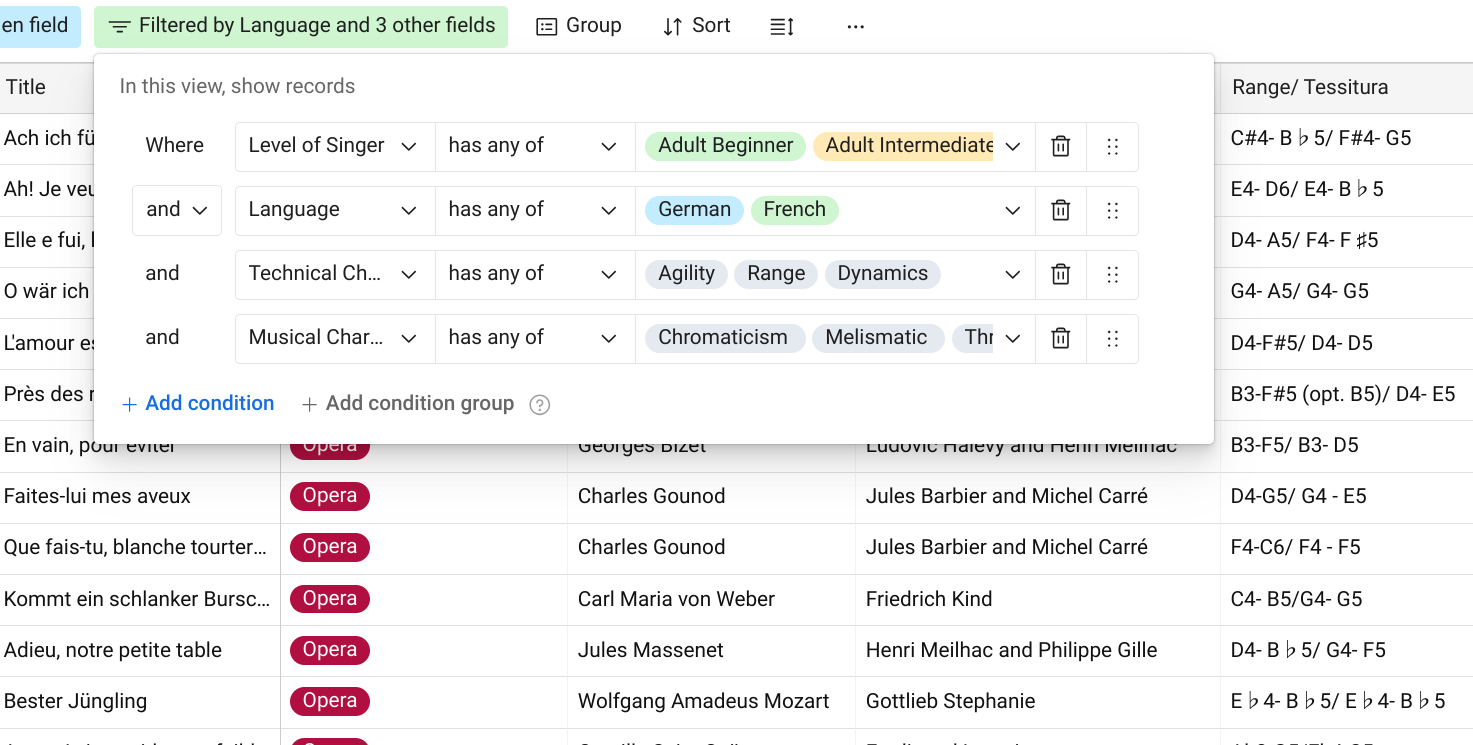Screen dimensions: 1473x745
Task: Delete the Level of Singer filter condition
Action: (x=1061, y=147)
